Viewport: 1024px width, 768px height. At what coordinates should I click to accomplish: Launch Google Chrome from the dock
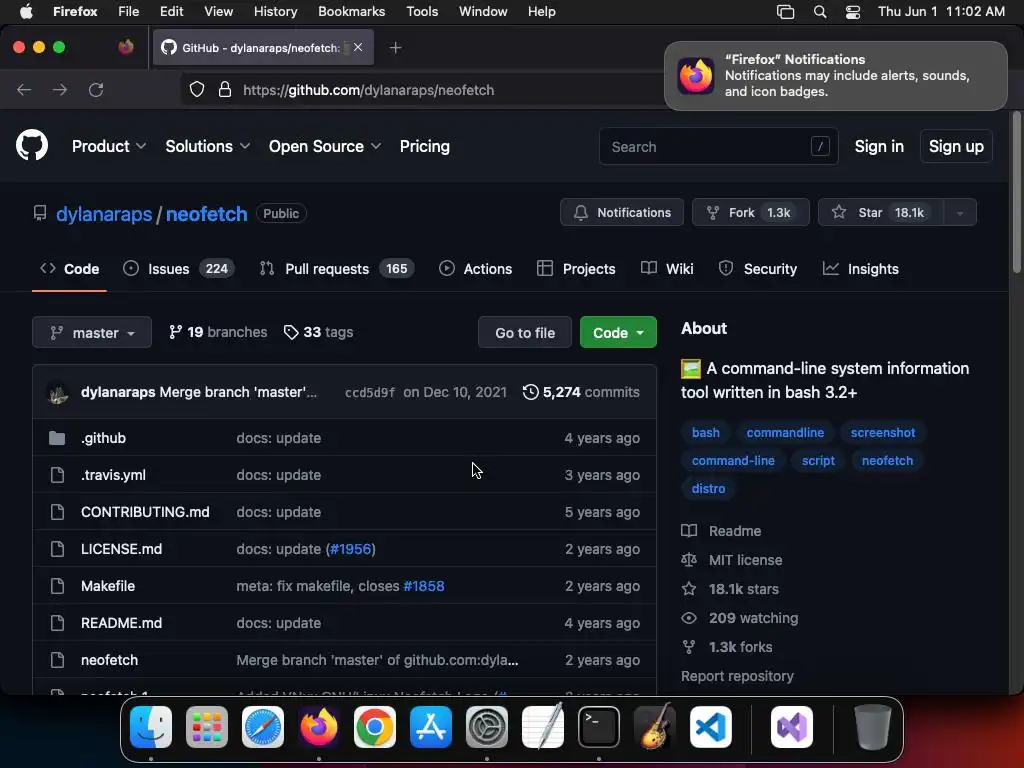pos(375,727)
